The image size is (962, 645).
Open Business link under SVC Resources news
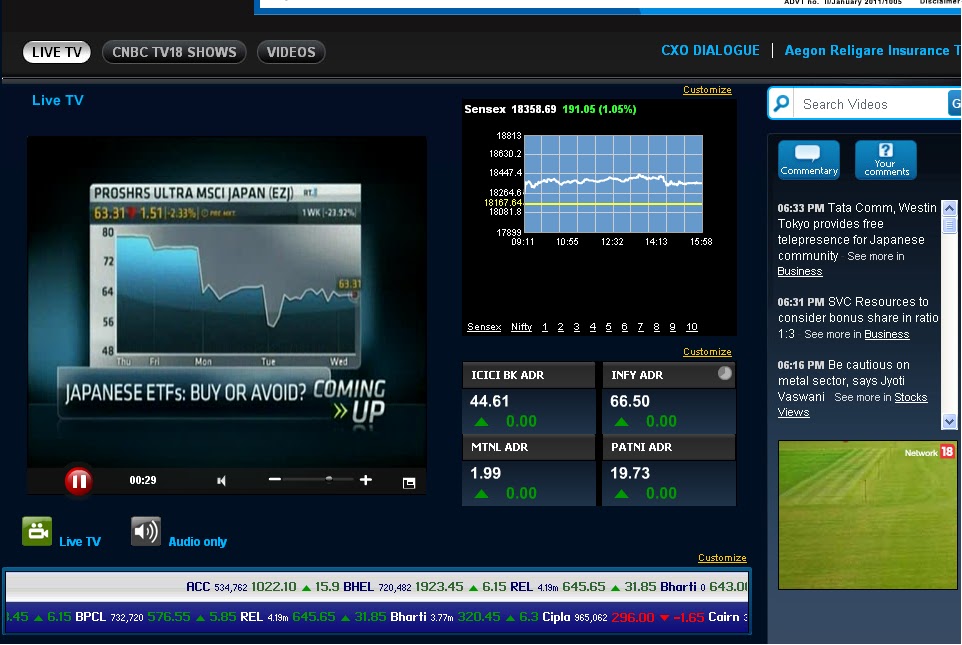point(887,334)
